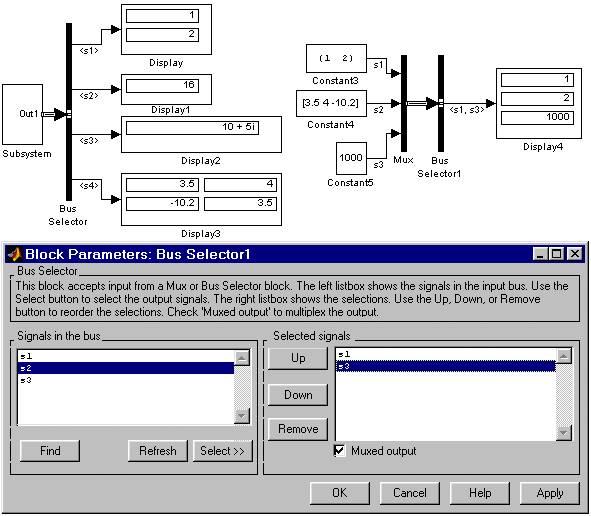
Task: Click the Refresh button
Action: click(x=158, y=451)
